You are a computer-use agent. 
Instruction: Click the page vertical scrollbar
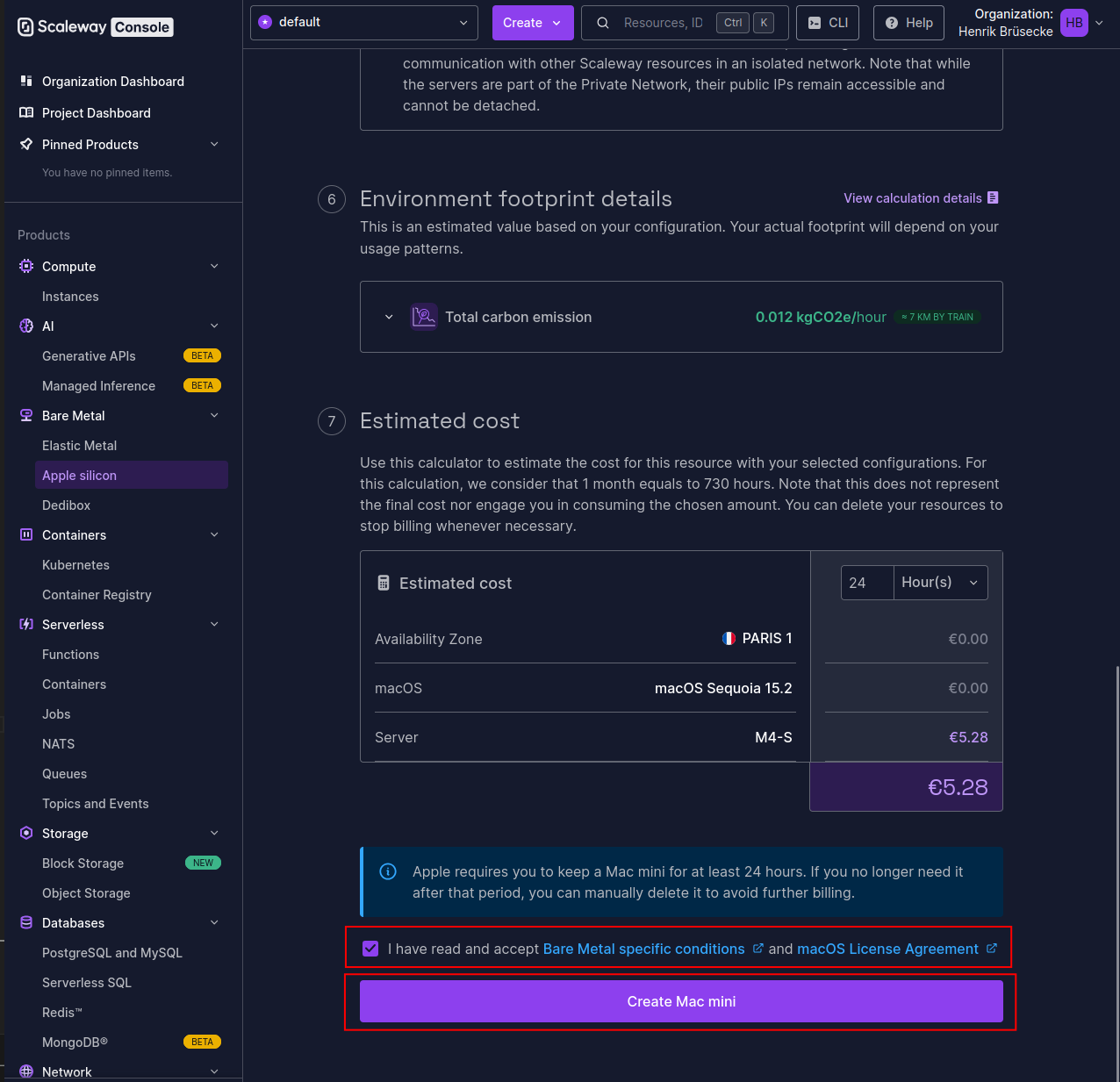click(x=1117, y=873)
